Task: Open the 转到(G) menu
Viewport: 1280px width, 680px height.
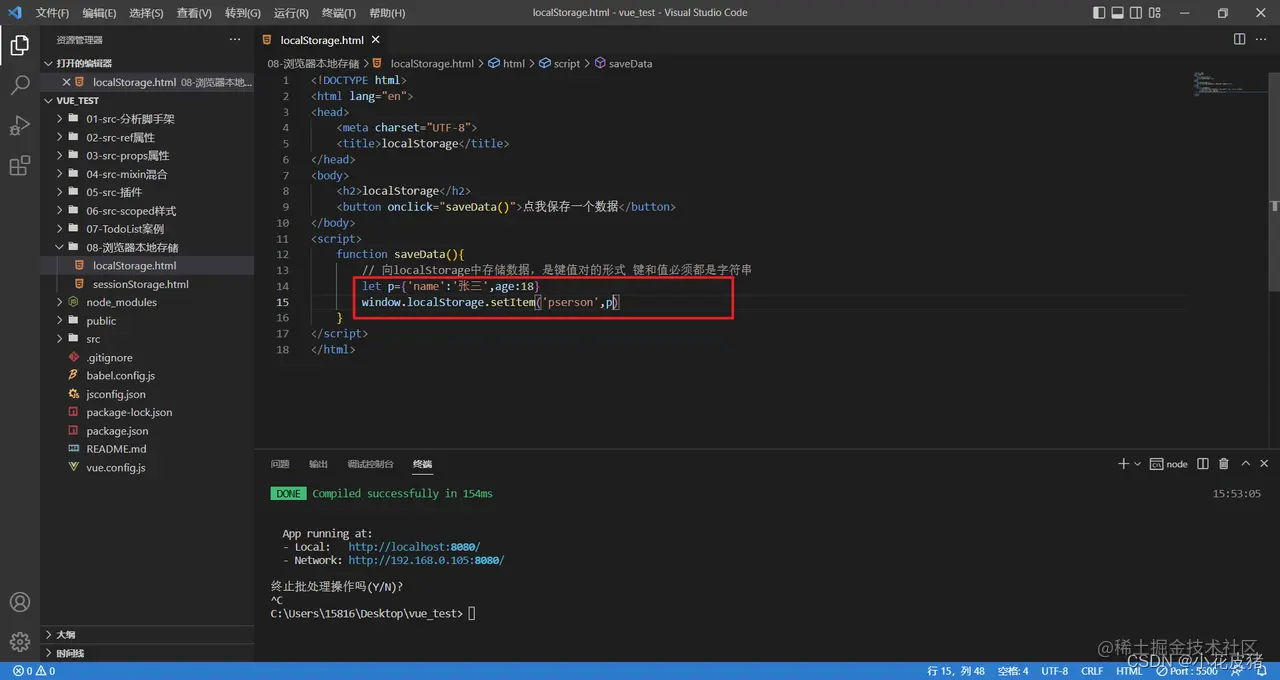Action: pyautogui.click(x=242, y=13)
